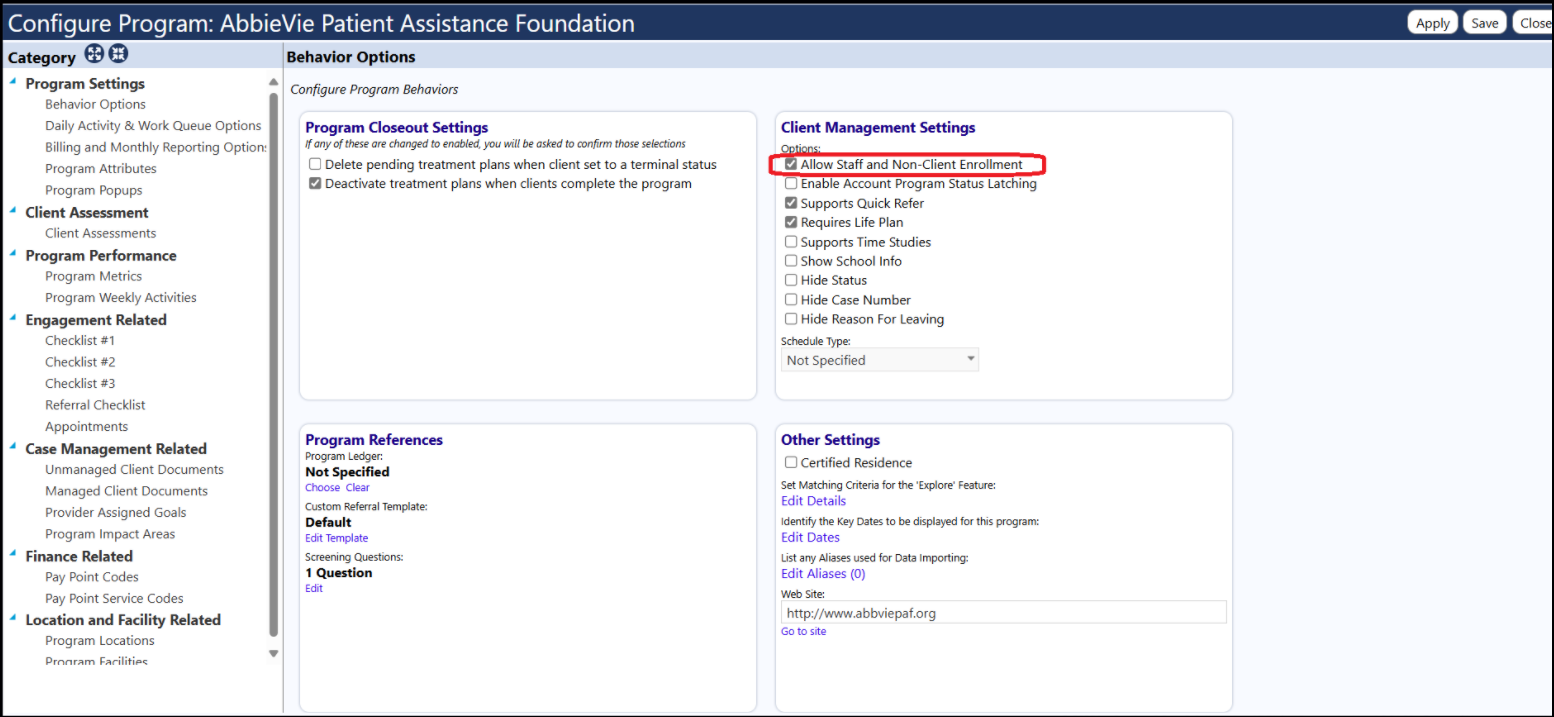
Task: Toggle Supports Quick Refer checkbox
Action: click(x=791, y=203)
